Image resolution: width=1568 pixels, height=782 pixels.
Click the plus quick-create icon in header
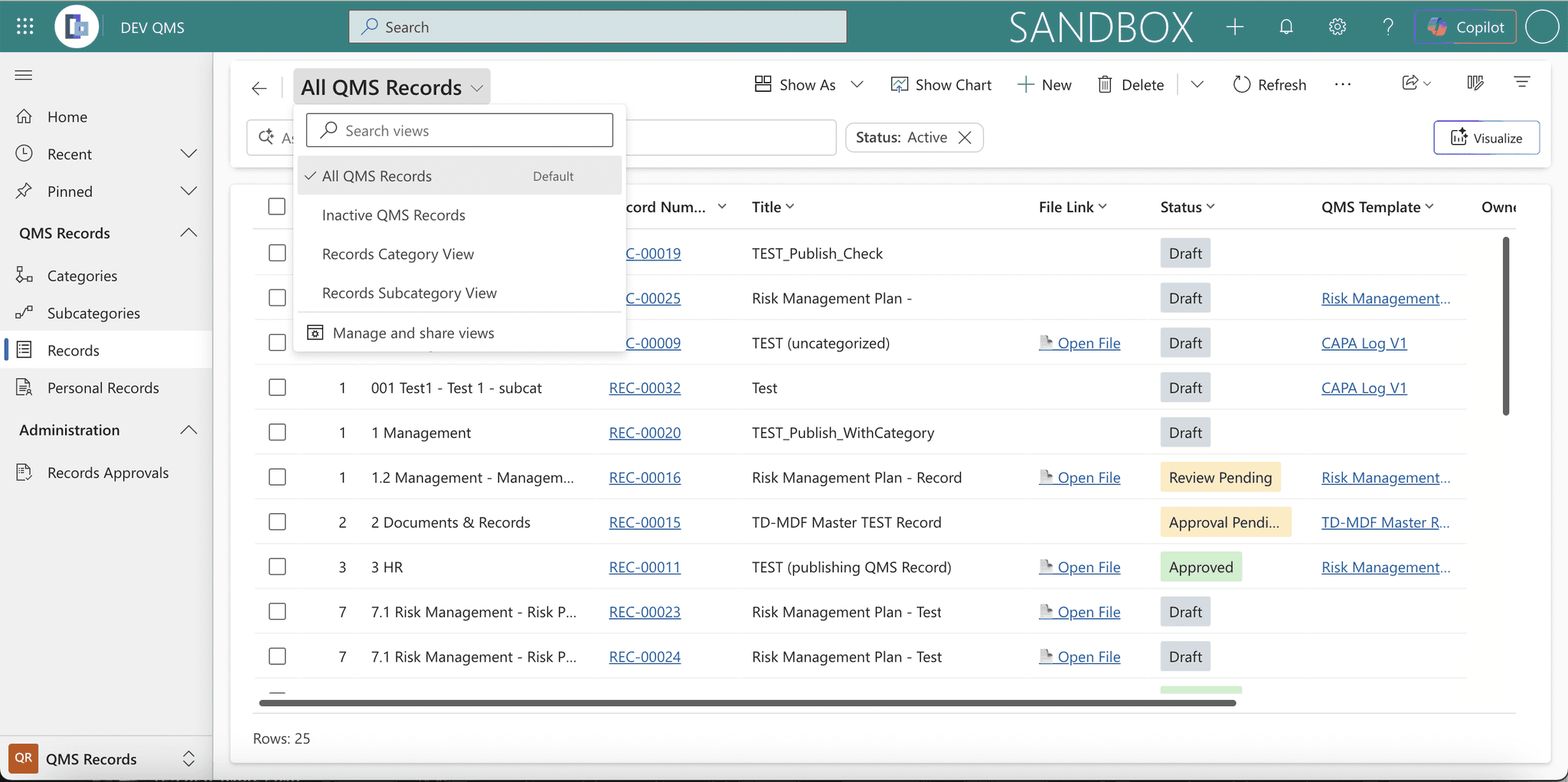click(x=1235, y=27)
